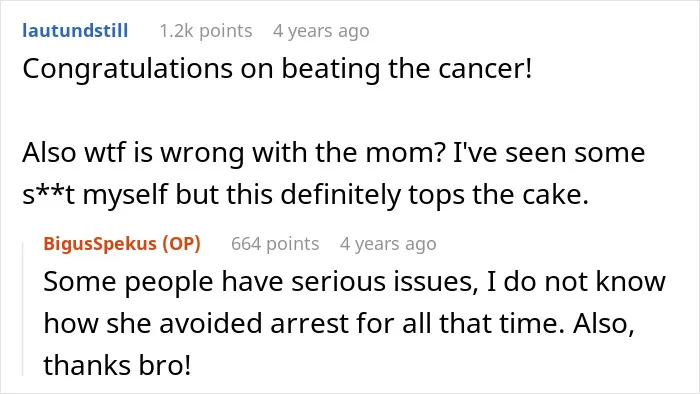
Task: Click the 'thanks bro!' closing text
Action: [x=117, y=365]
